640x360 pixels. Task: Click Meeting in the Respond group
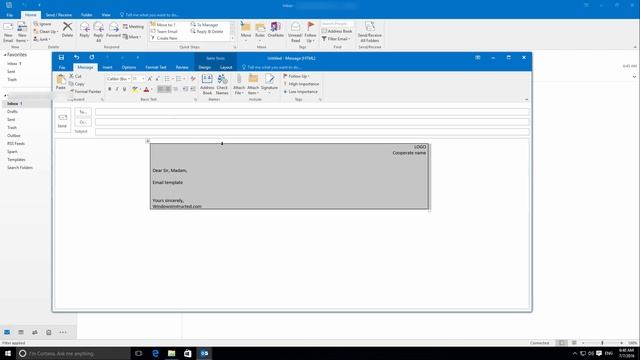click(133, 27)
